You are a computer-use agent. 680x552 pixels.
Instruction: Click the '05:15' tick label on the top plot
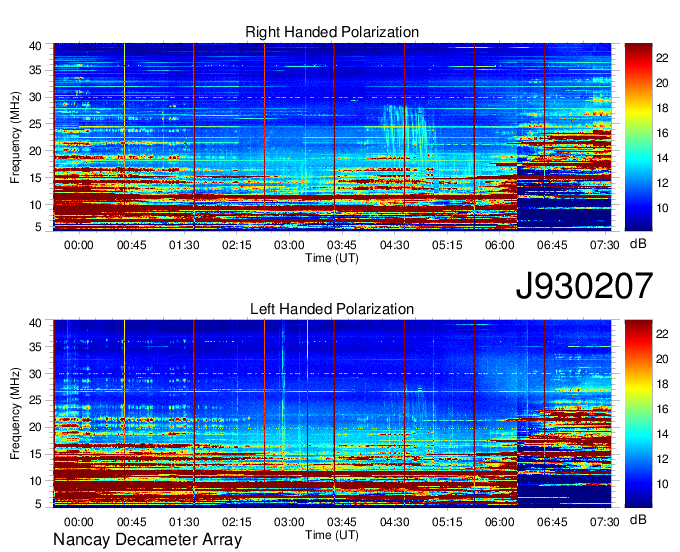tap(447, 245)
